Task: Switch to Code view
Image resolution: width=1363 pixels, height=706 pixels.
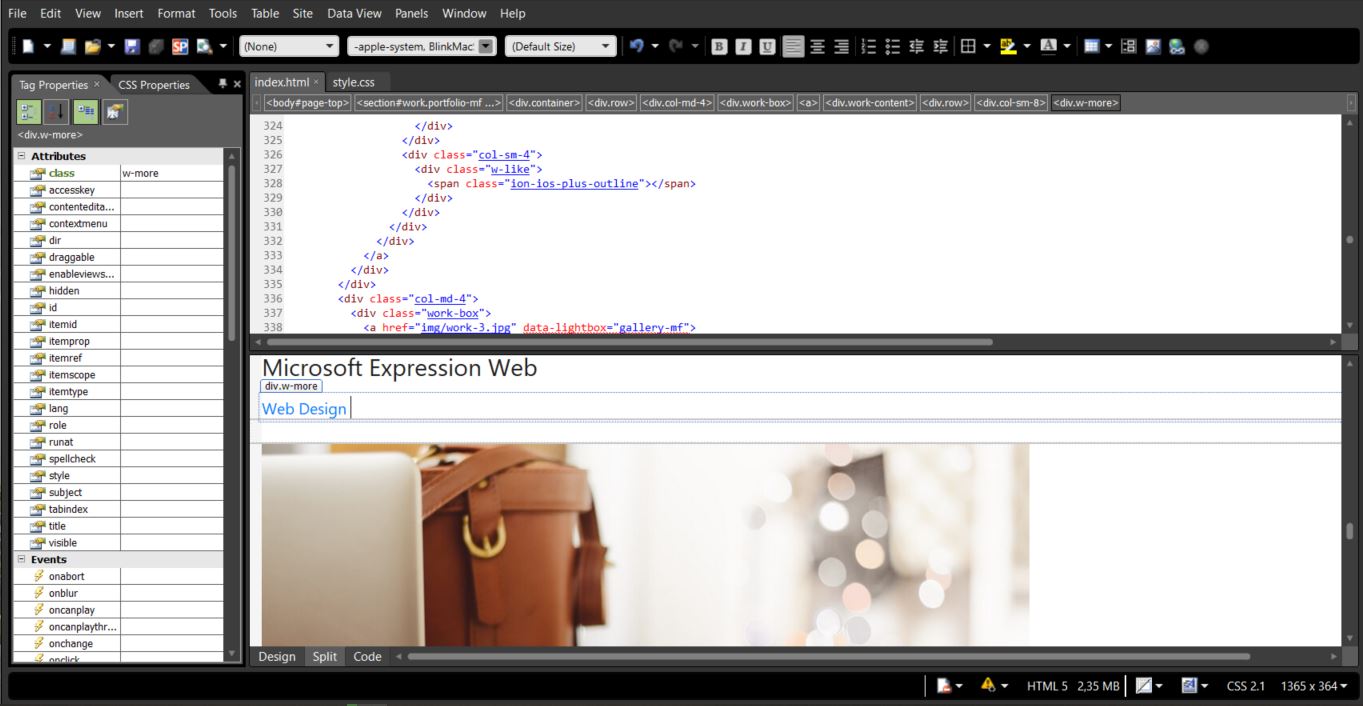Action: (x=367, y=656)
